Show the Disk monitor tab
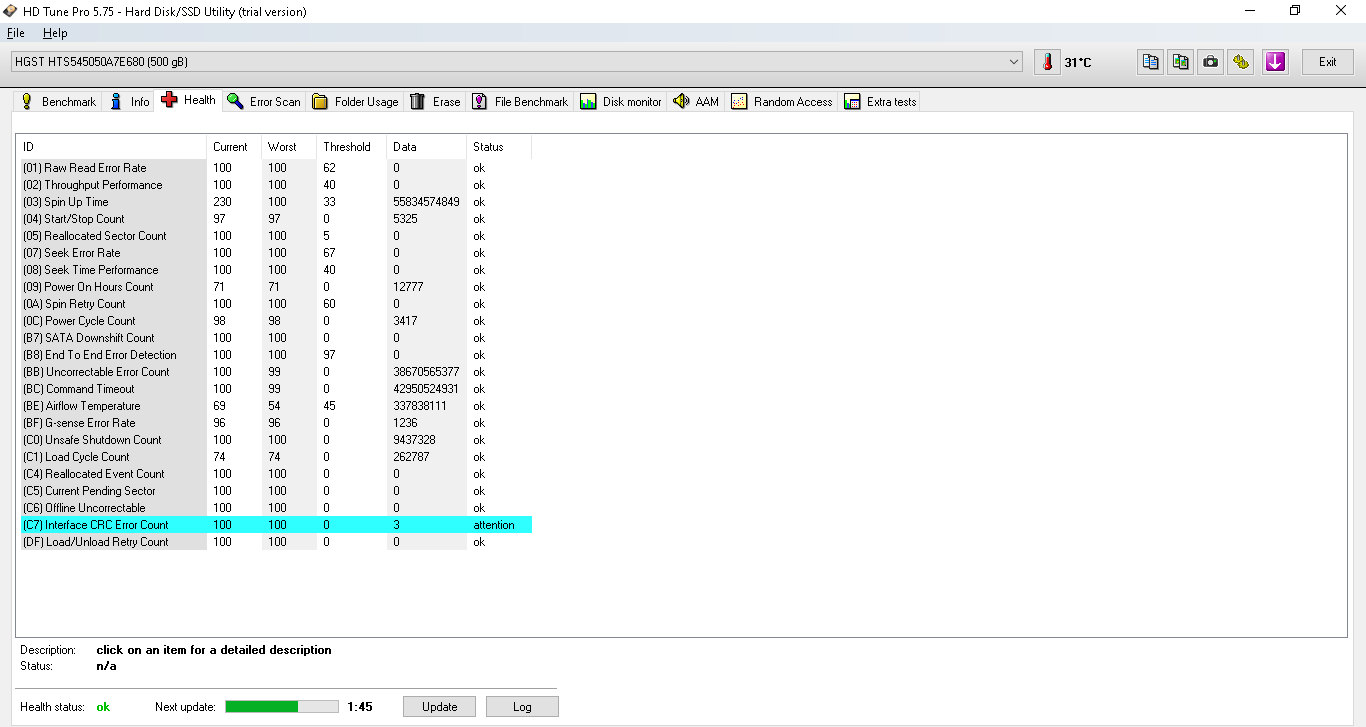Screen dimensions: 1366x727 point(621,102)
